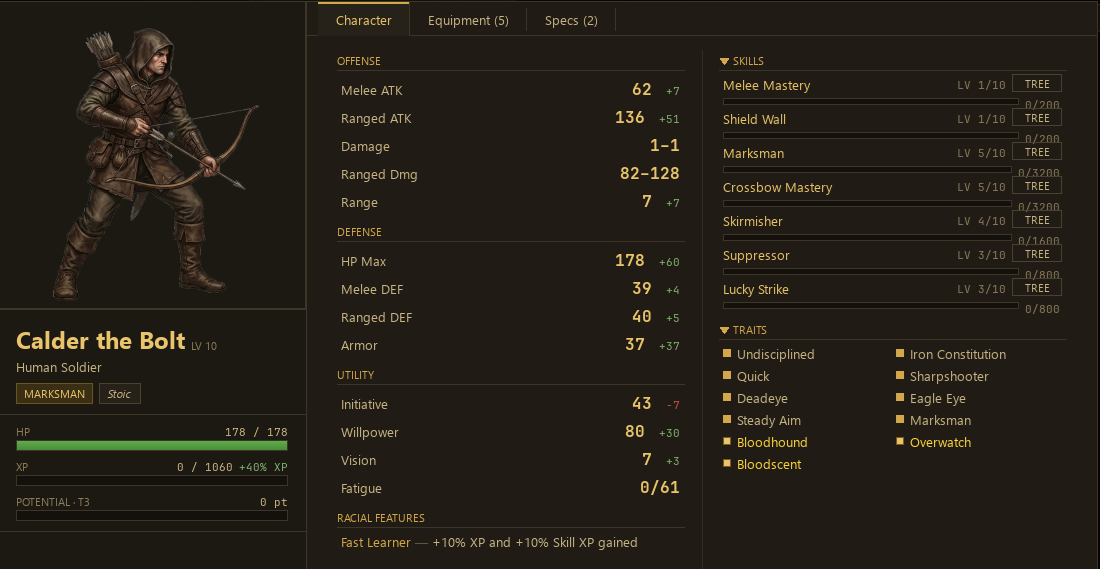Click the Human Soldier label
1100x569 pixels.
click(59, 368)
